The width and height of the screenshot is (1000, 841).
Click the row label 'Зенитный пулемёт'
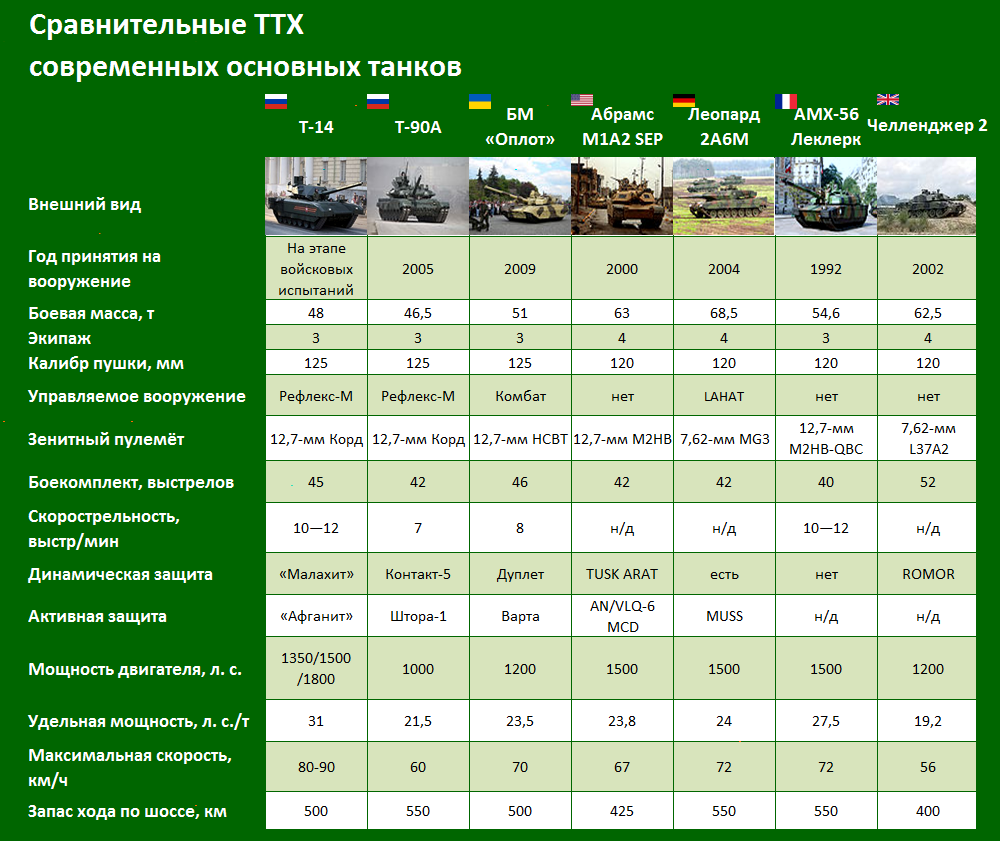tap(106, 439)
